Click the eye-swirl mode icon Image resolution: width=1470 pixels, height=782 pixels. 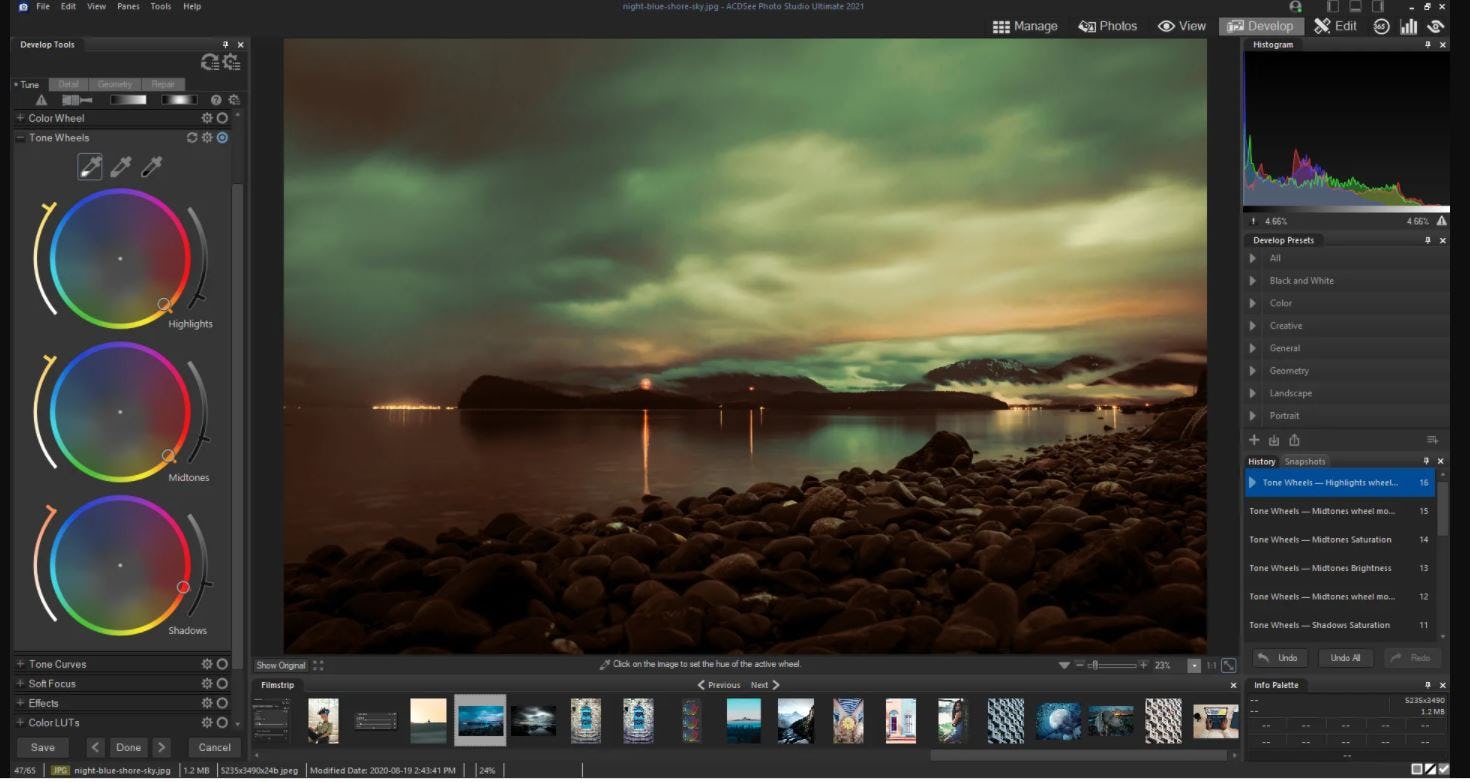pos(1437,26)
